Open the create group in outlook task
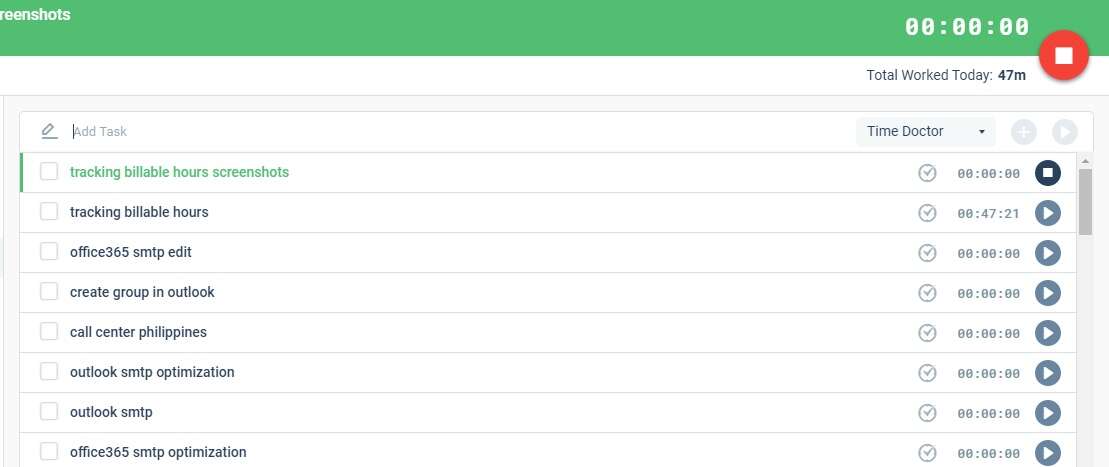Image resolution: width=1109 pixels, height=467 pixels. point(142,292)
